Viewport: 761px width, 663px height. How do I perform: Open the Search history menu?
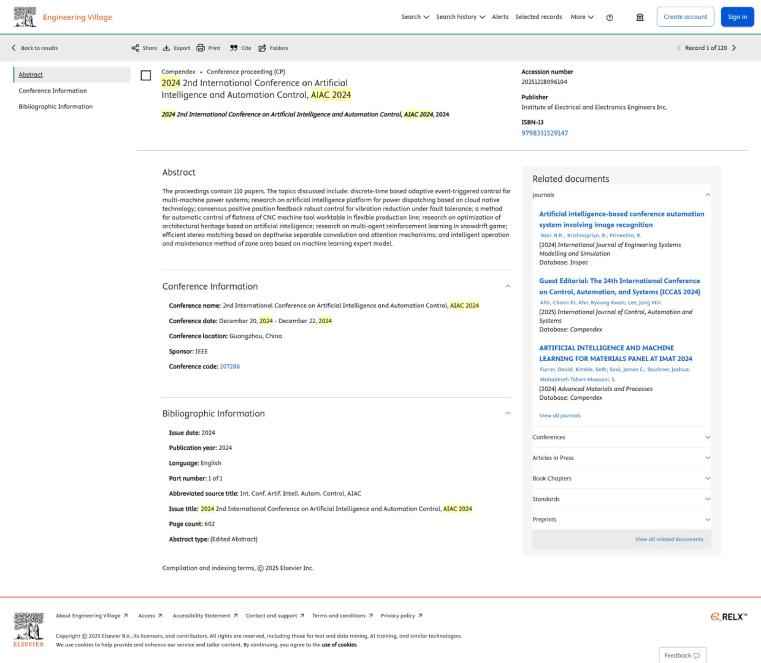[x=460, y=17]
